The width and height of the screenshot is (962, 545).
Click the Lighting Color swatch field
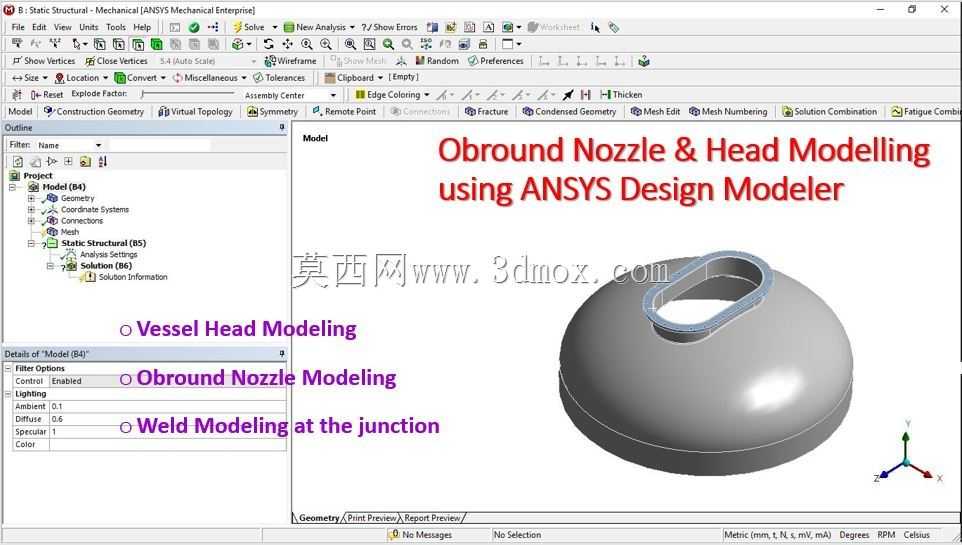click(x=167, y=444)
